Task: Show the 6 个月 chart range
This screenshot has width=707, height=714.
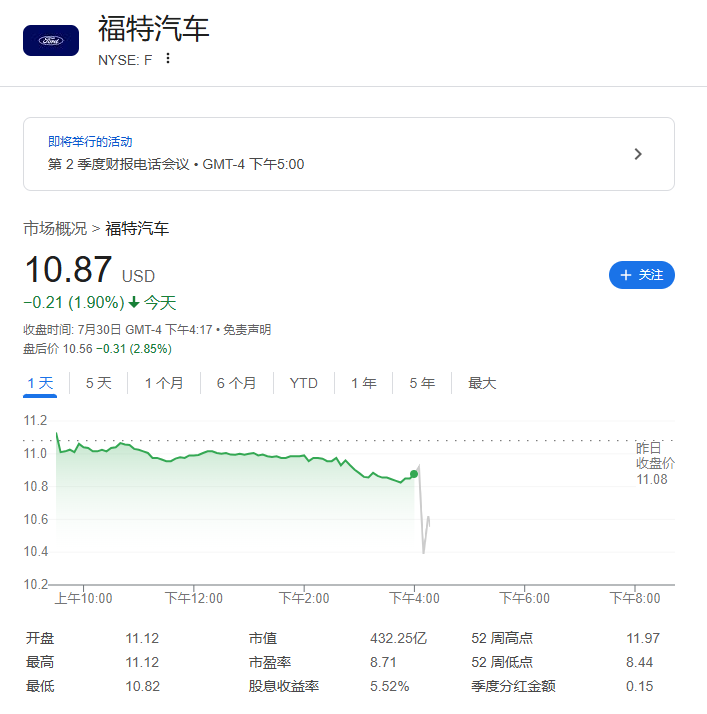Action: point(236,383)
